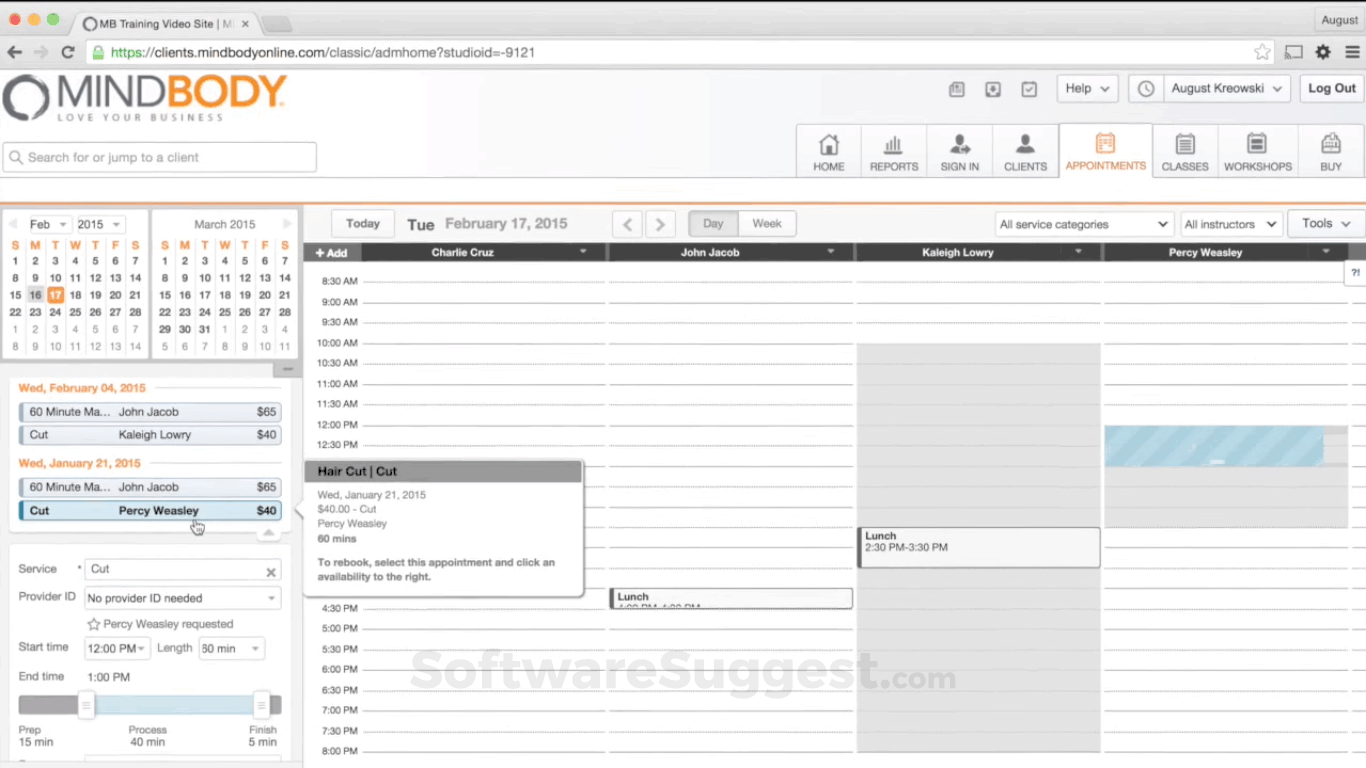Click the clock icon beside August Kreowski
The width and height of the screenshot is (1366, 768).
coord(1146,89)
